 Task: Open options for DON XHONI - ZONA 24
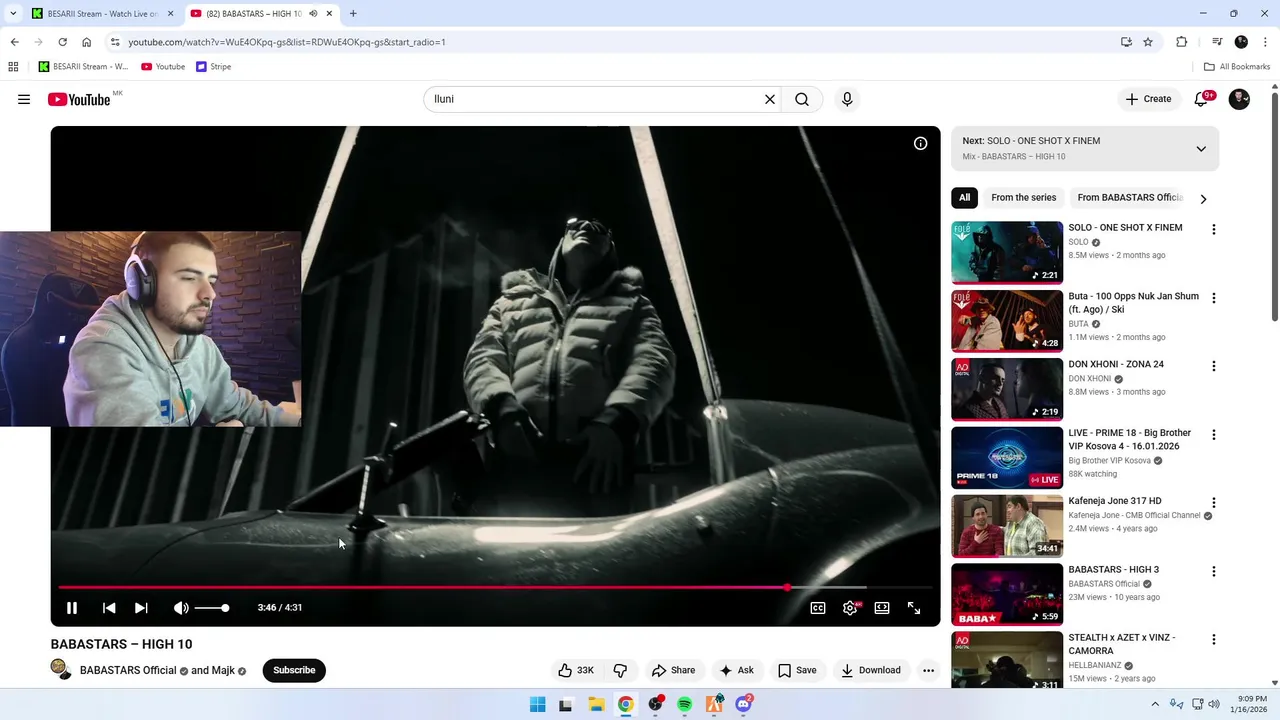1214,366
